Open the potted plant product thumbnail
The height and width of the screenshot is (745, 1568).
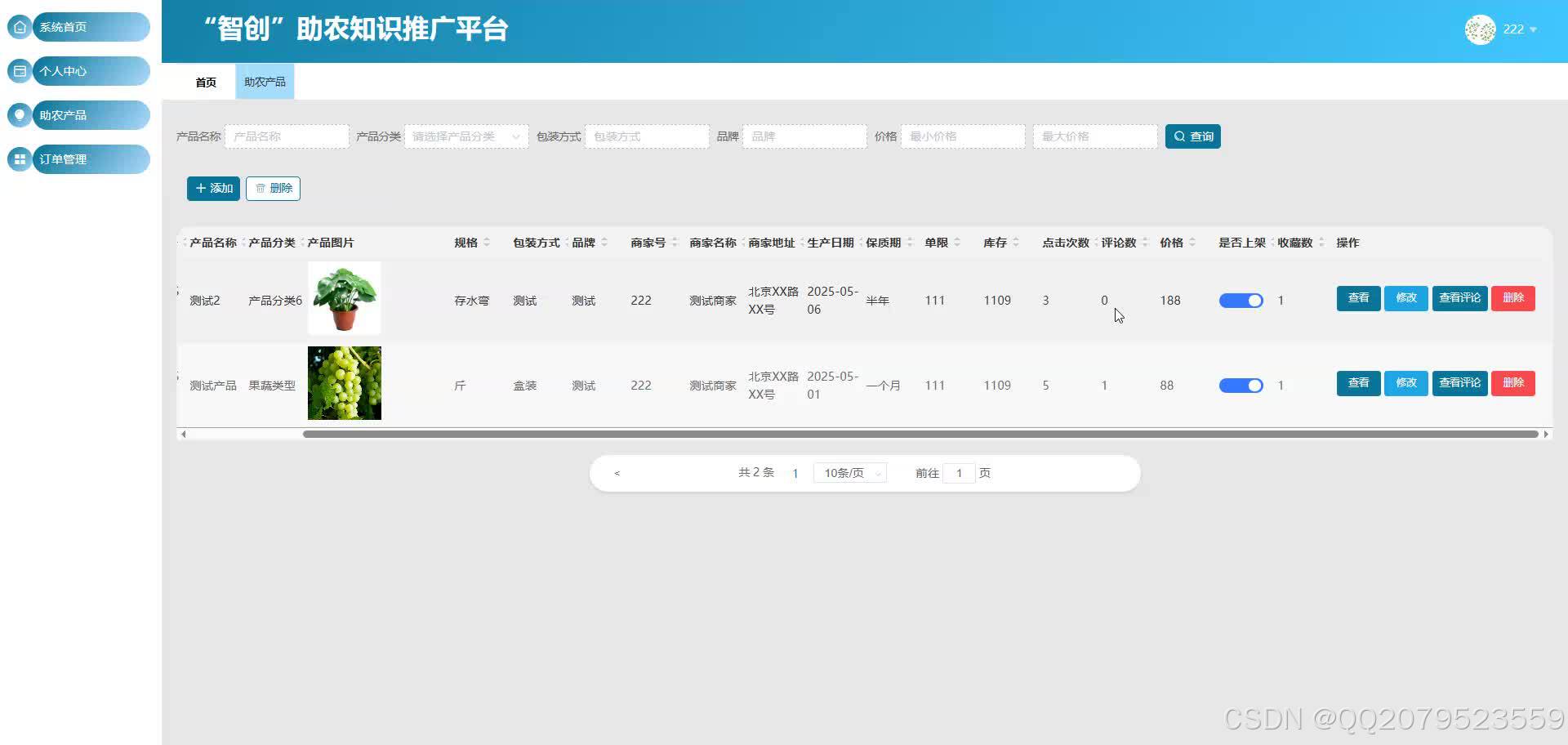tap(344, 298)
